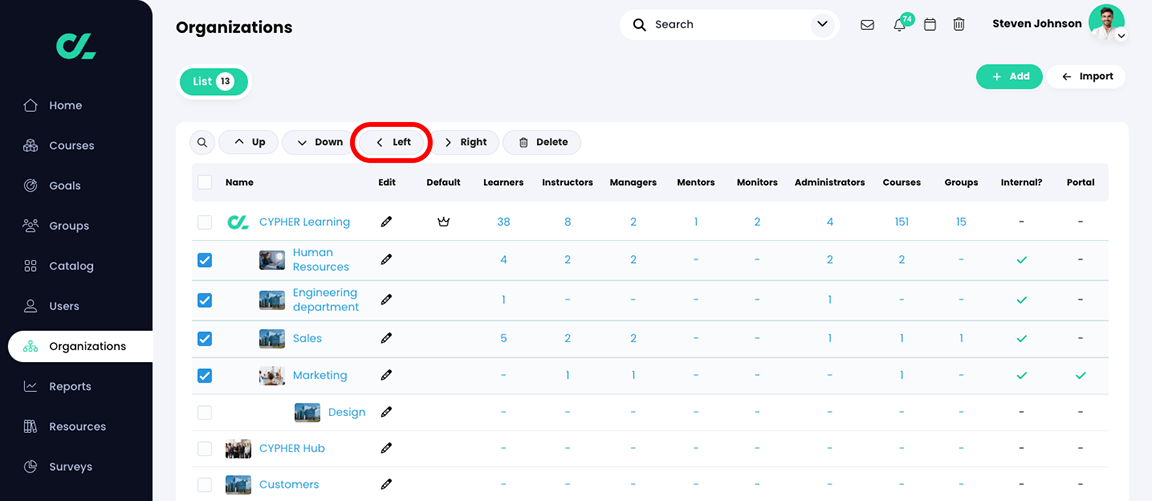Open Resources in the sidebar
This screenshot has height=501, width=1152.
(77, 426)
